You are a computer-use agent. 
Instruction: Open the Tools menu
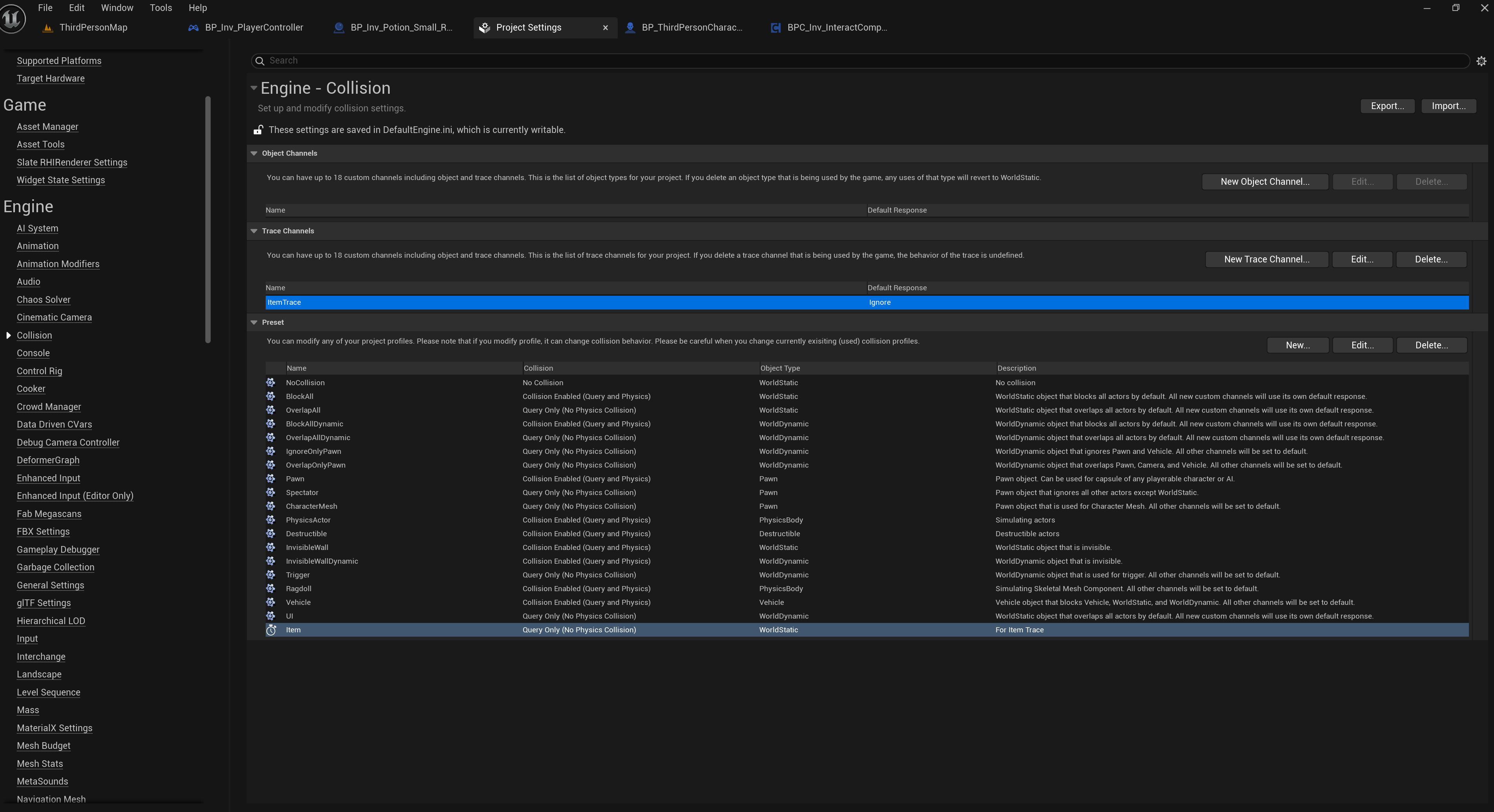(161, 8)
